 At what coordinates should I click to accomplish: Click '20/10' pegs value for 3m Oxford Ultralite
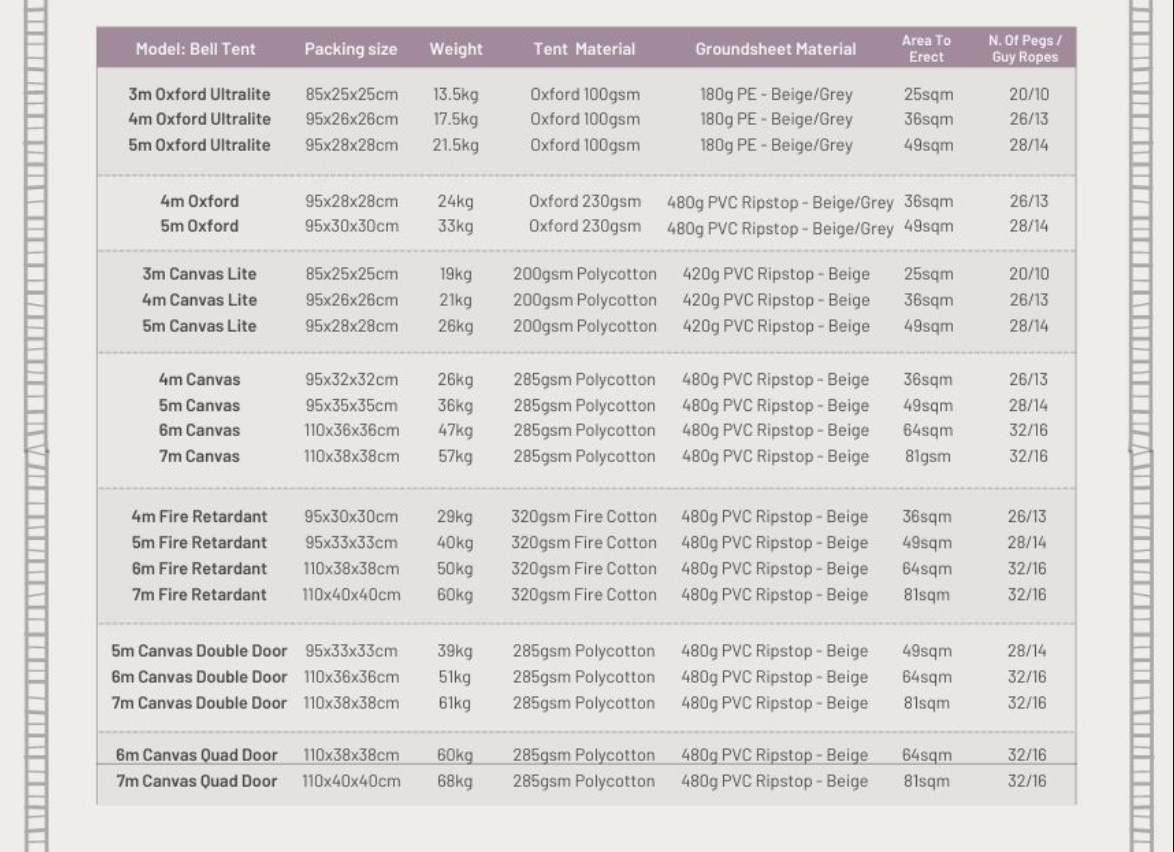point(1029,94)
